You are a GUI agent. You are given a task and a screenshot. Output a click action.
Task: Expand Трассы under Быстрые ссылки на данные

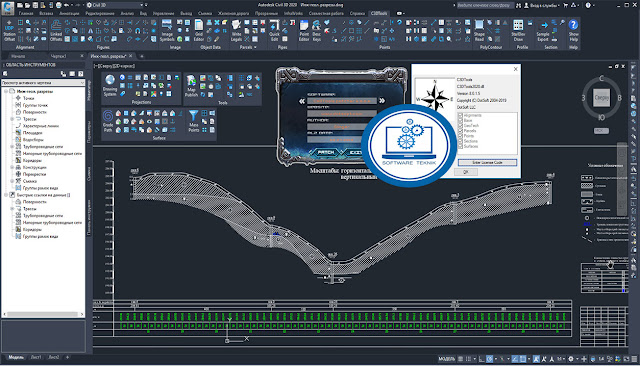point(12,209)
